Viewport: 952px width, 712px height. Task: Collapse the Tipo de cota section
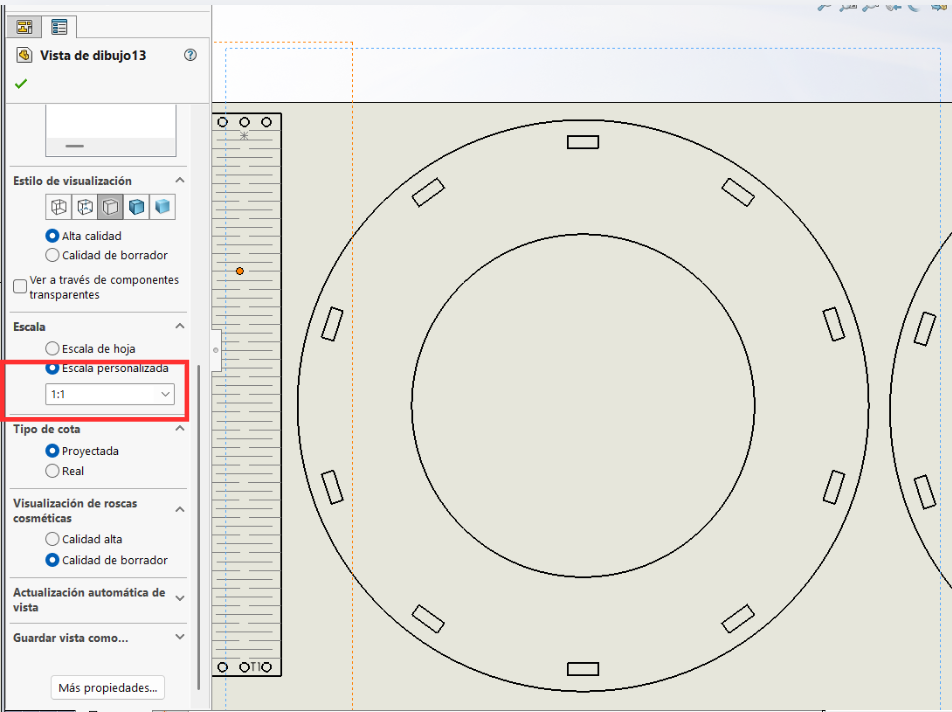point(180,429)
